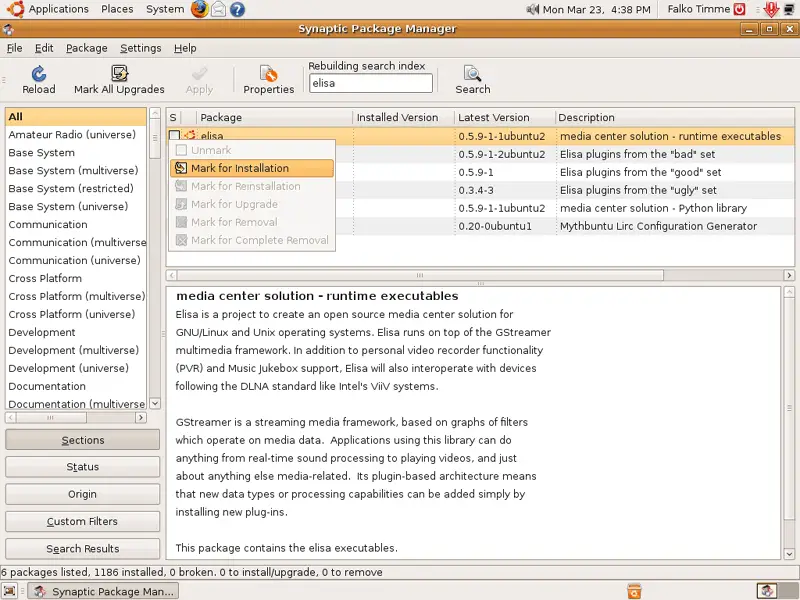Click the volume speaker icon
This screenshot has width=800, height=600.
click(x=533, y=9)
